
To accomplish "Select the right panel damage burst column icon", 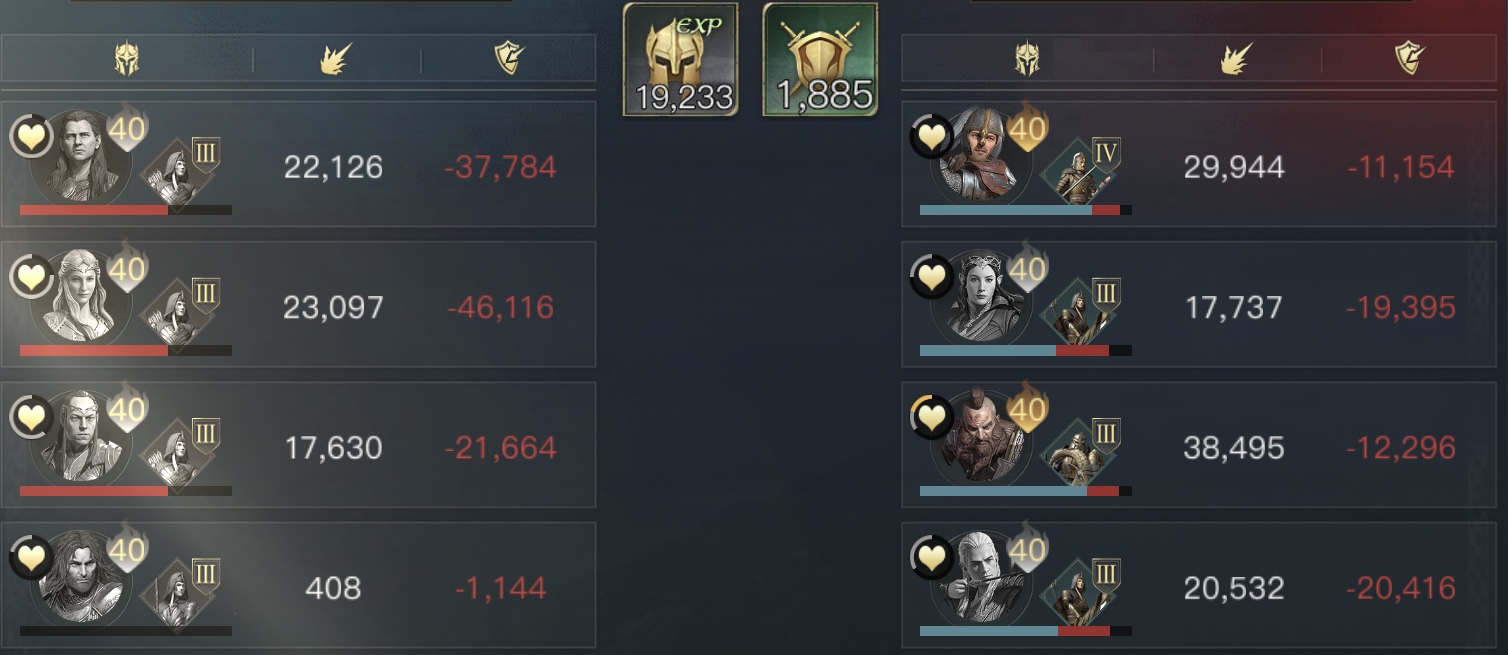I will coord(1236,60).
